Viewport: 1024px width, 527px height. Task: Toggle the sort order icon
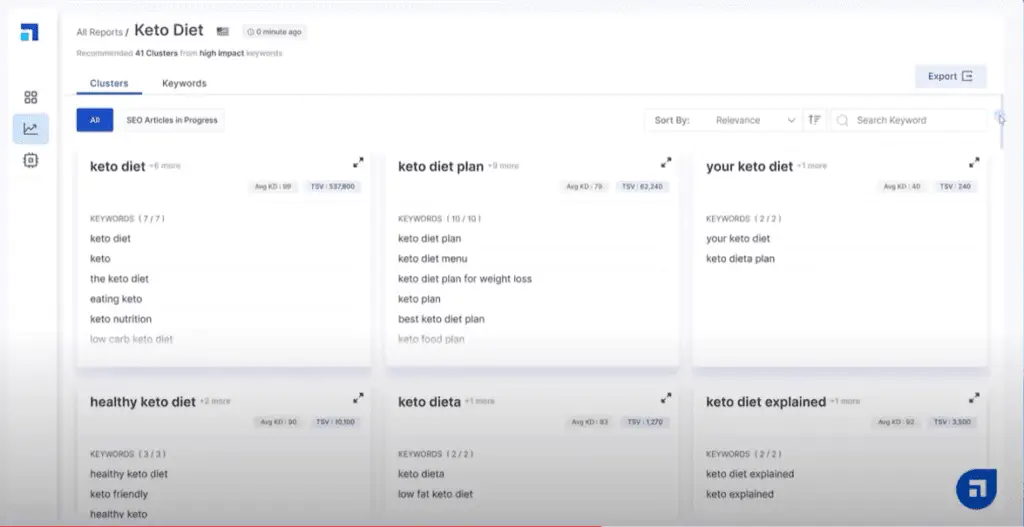(814, 120)
